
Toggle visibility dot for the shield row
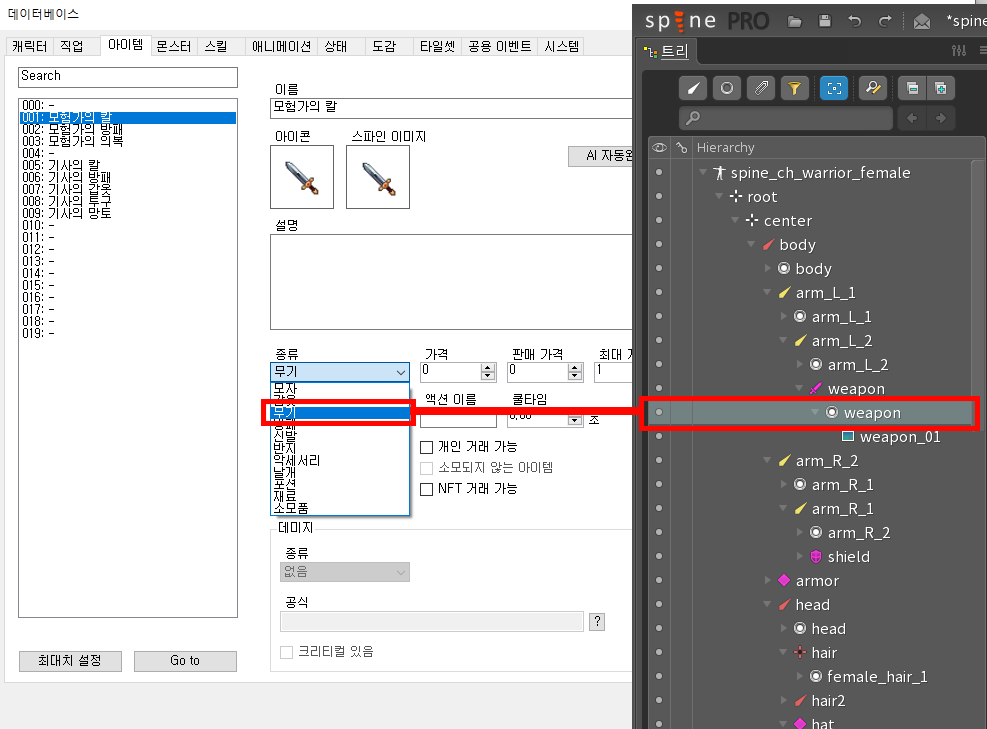tap(658, 557)
